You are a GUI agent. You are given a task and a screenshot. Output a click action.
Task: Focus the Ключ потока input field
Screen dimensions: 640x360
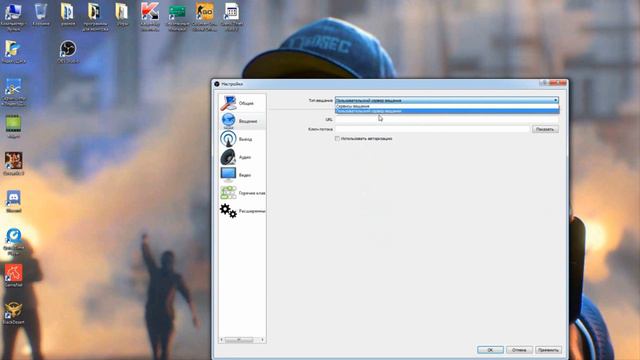(x=432, y=129)
